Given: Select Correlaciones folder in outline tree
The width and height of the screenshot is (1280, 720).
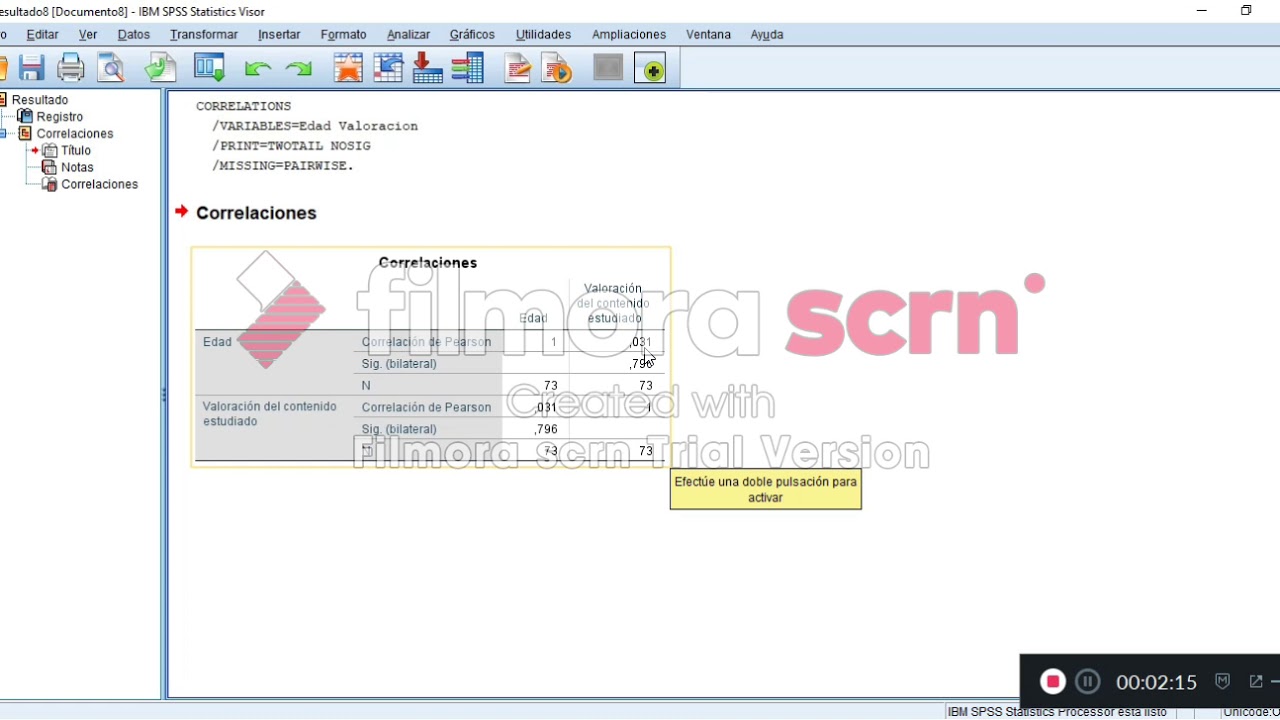Looking at the screenshot, I should tap(75, 134).
